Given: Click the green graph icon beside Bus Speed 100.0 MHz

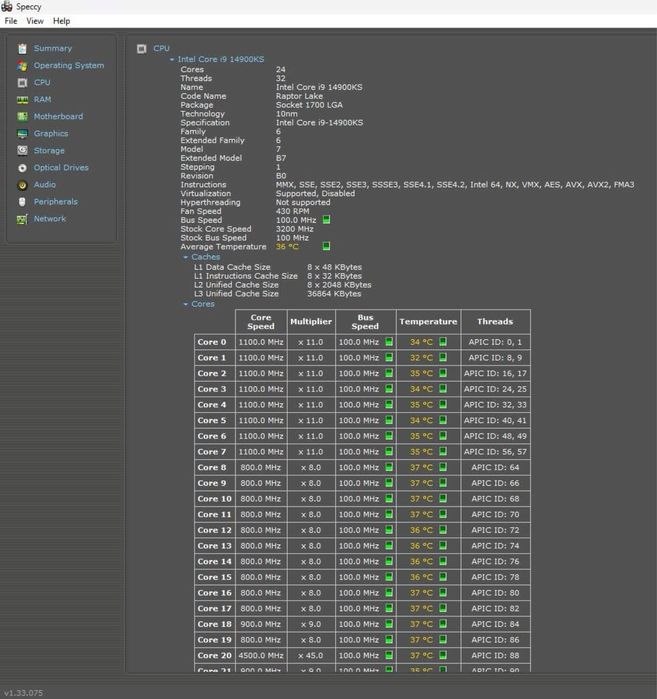Looking at the screenshot, I should point(326,220).
